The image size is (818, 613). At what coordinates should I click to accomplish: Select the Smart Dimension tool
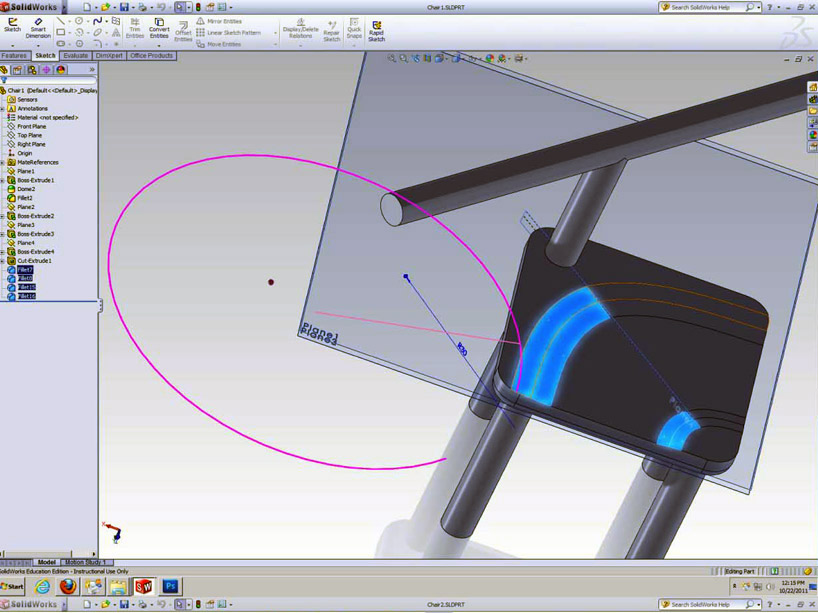pyautogui.click(x=38, y=27)
